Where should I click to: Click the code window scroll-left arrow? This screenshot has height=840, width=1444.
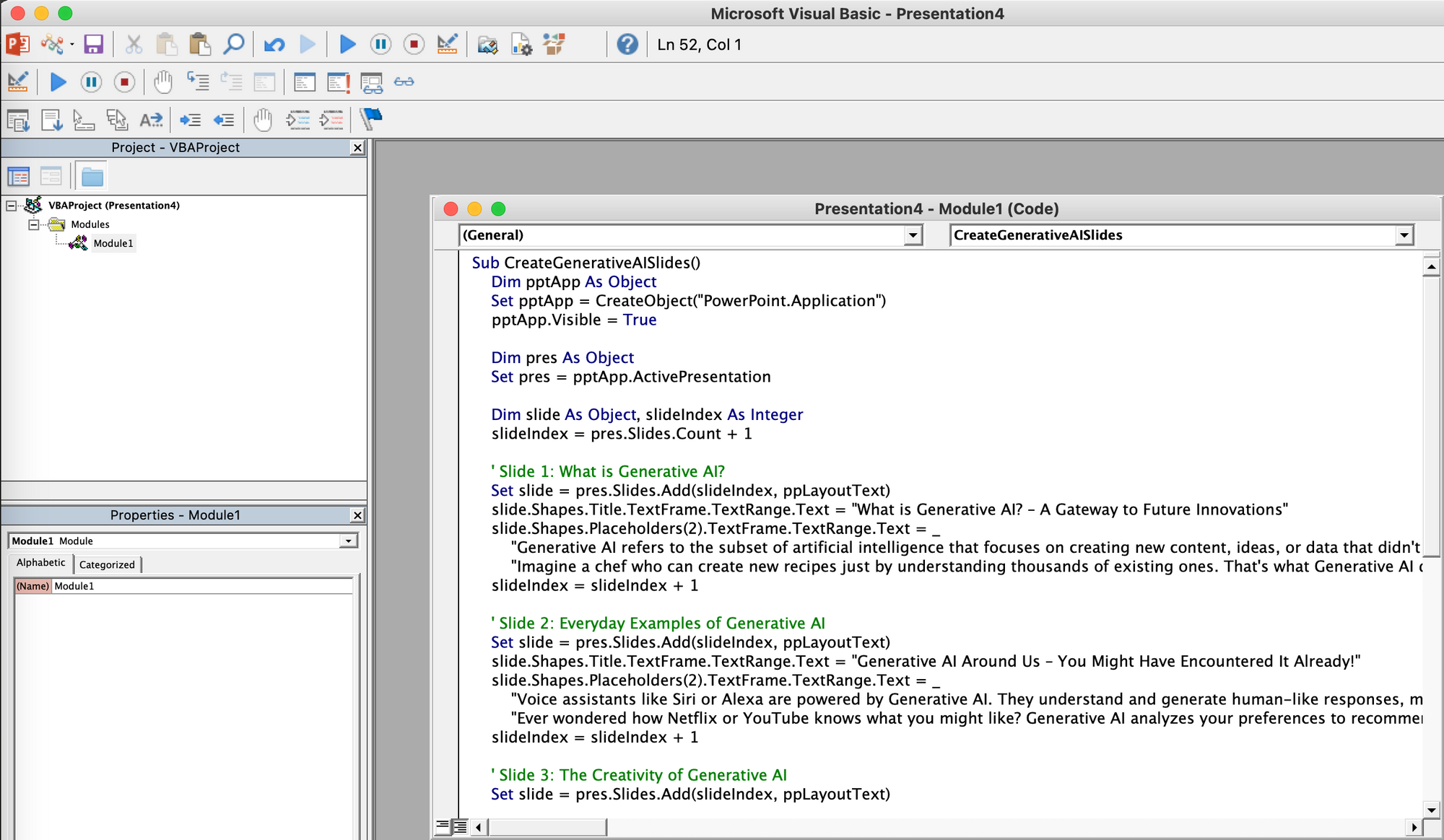478,827
